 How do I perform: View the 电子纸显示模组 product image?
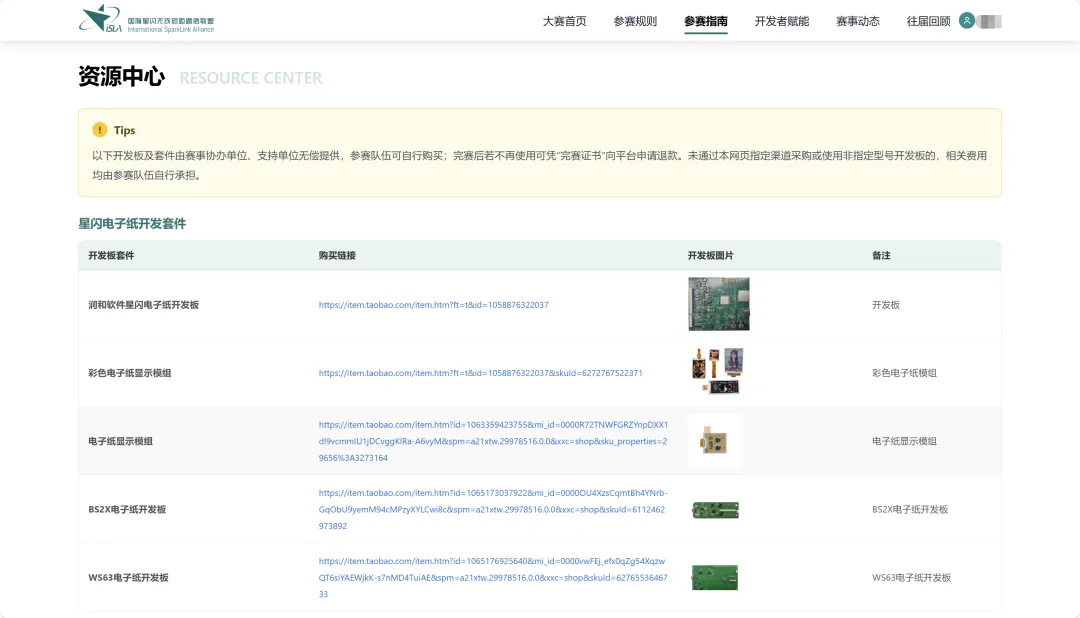[x=715, y=440]
